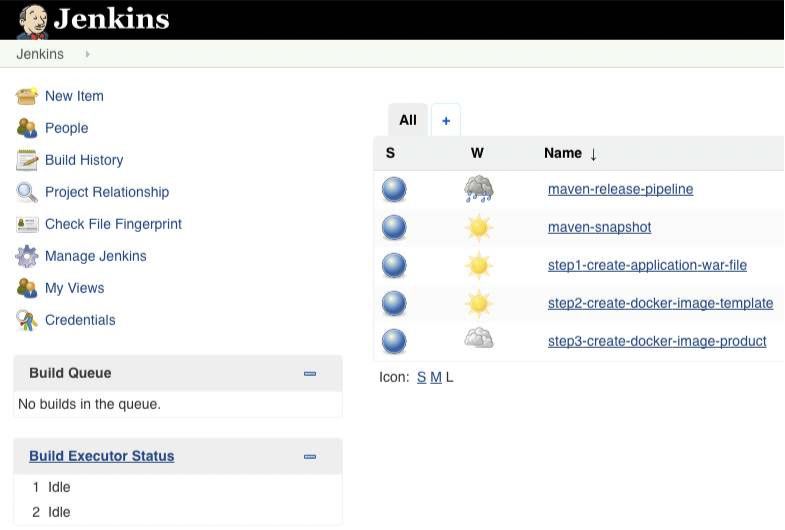Click the Jenkins breadcrumb link
The height and width of the screenshot is (530, 785).
(x=40, y=54)
